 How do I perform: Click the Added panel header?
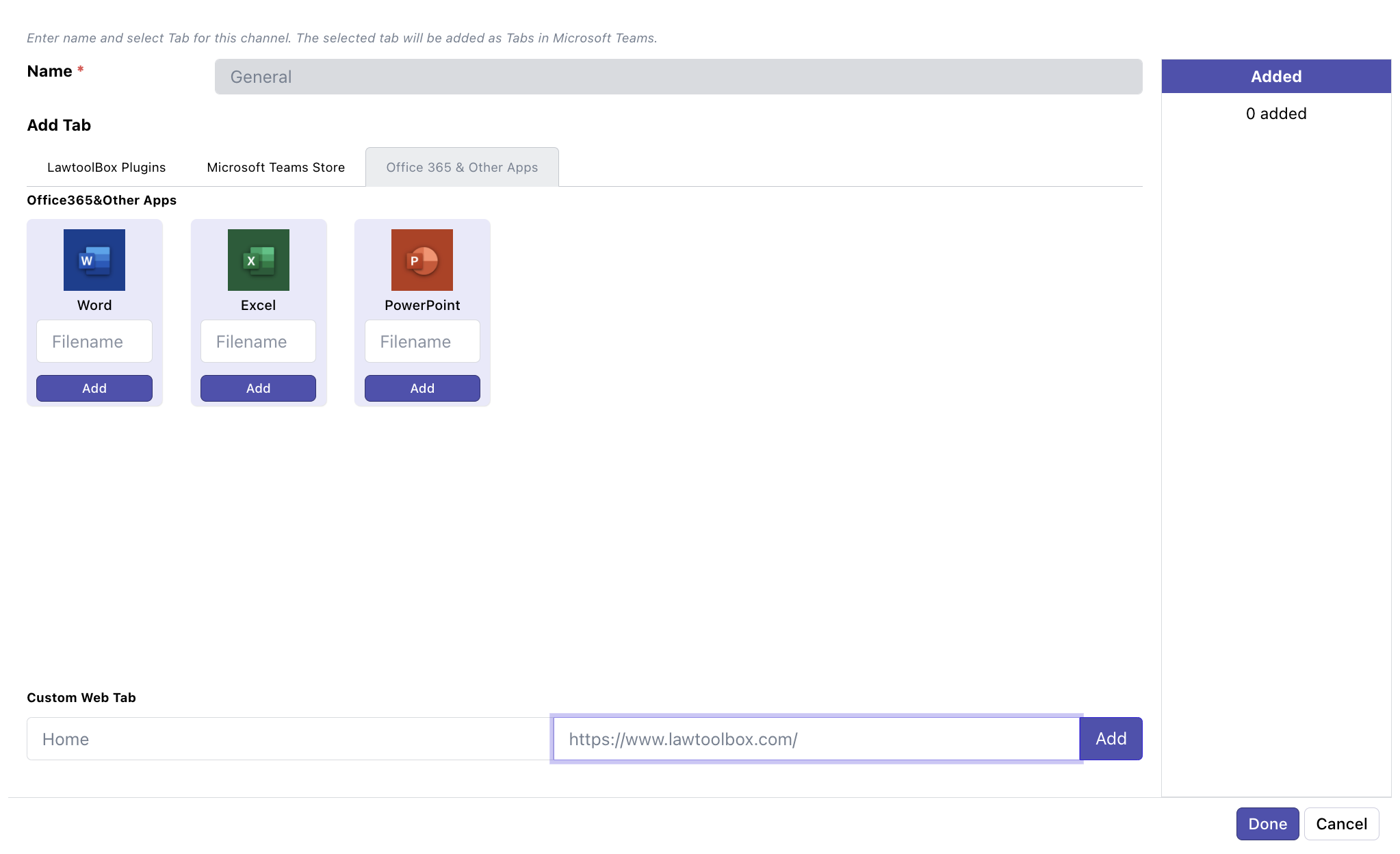[1276, 77]
